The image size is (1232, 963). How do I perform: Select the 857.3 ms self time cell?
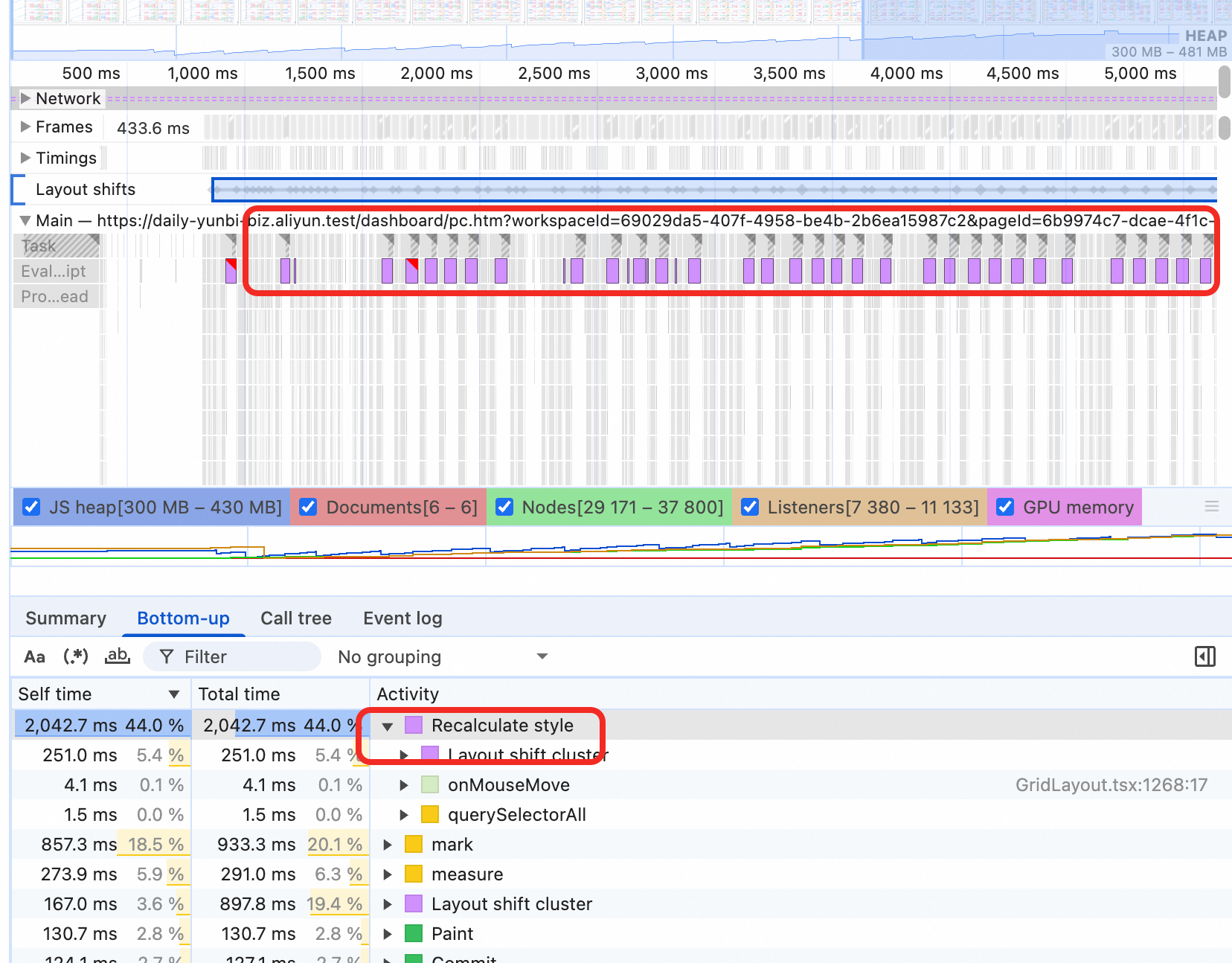click(101, 844)
